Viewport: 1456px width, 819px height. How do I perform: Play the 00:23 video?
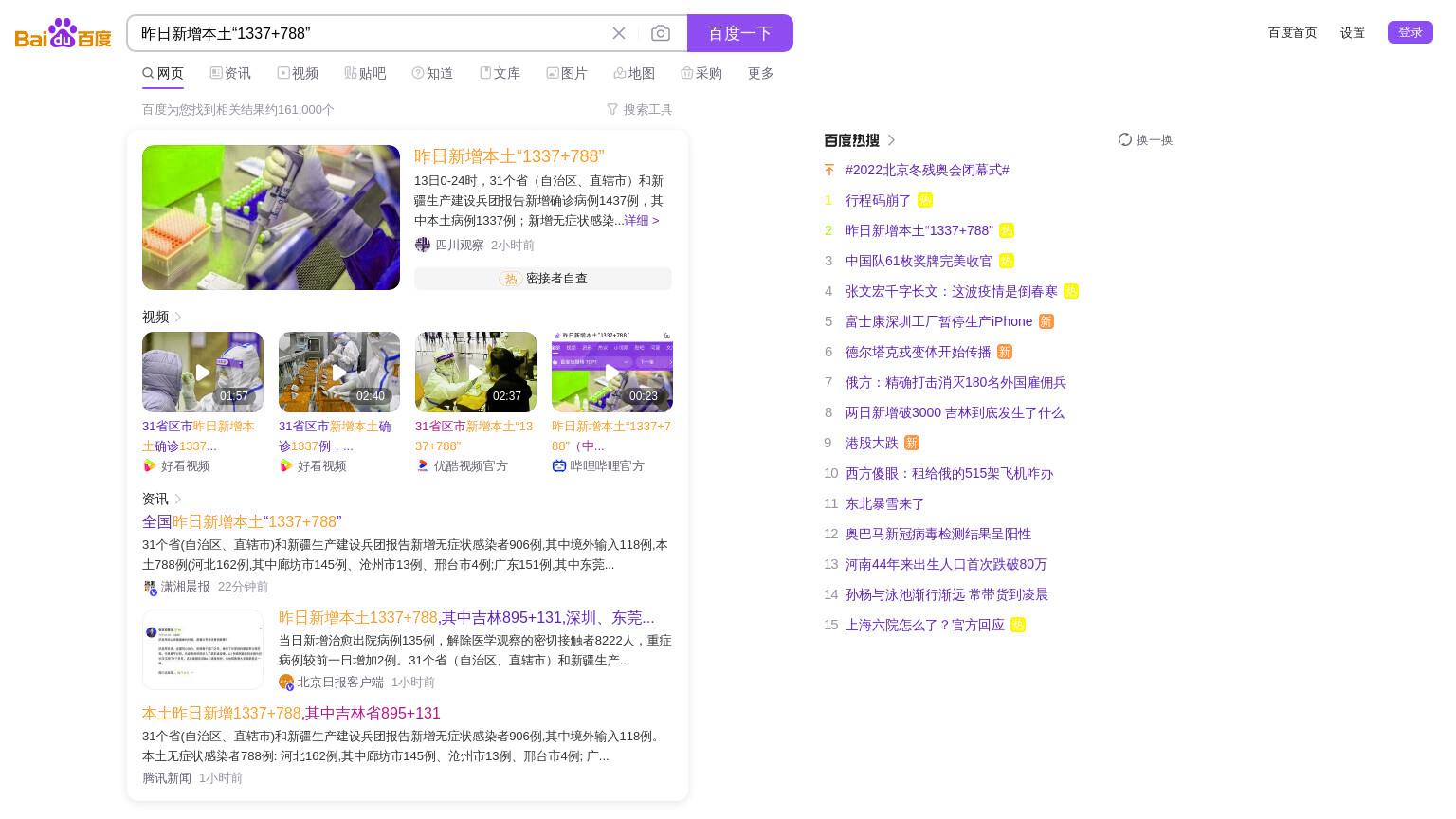(x=612, y=372)
